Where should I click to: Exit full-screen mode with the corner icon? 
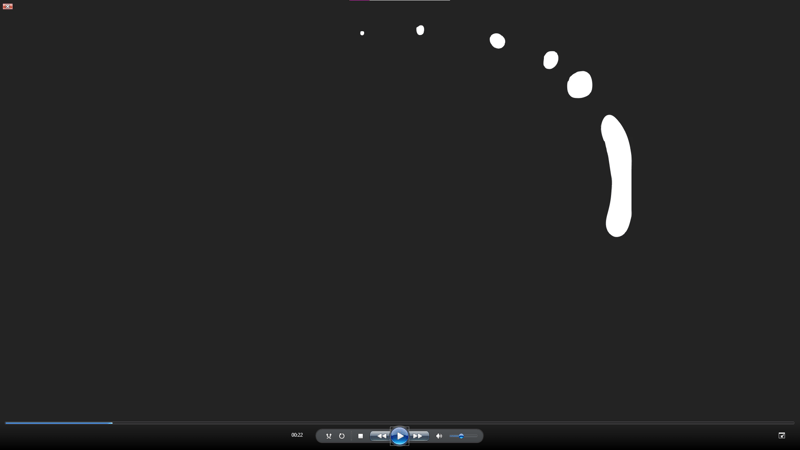pos(782,435)
